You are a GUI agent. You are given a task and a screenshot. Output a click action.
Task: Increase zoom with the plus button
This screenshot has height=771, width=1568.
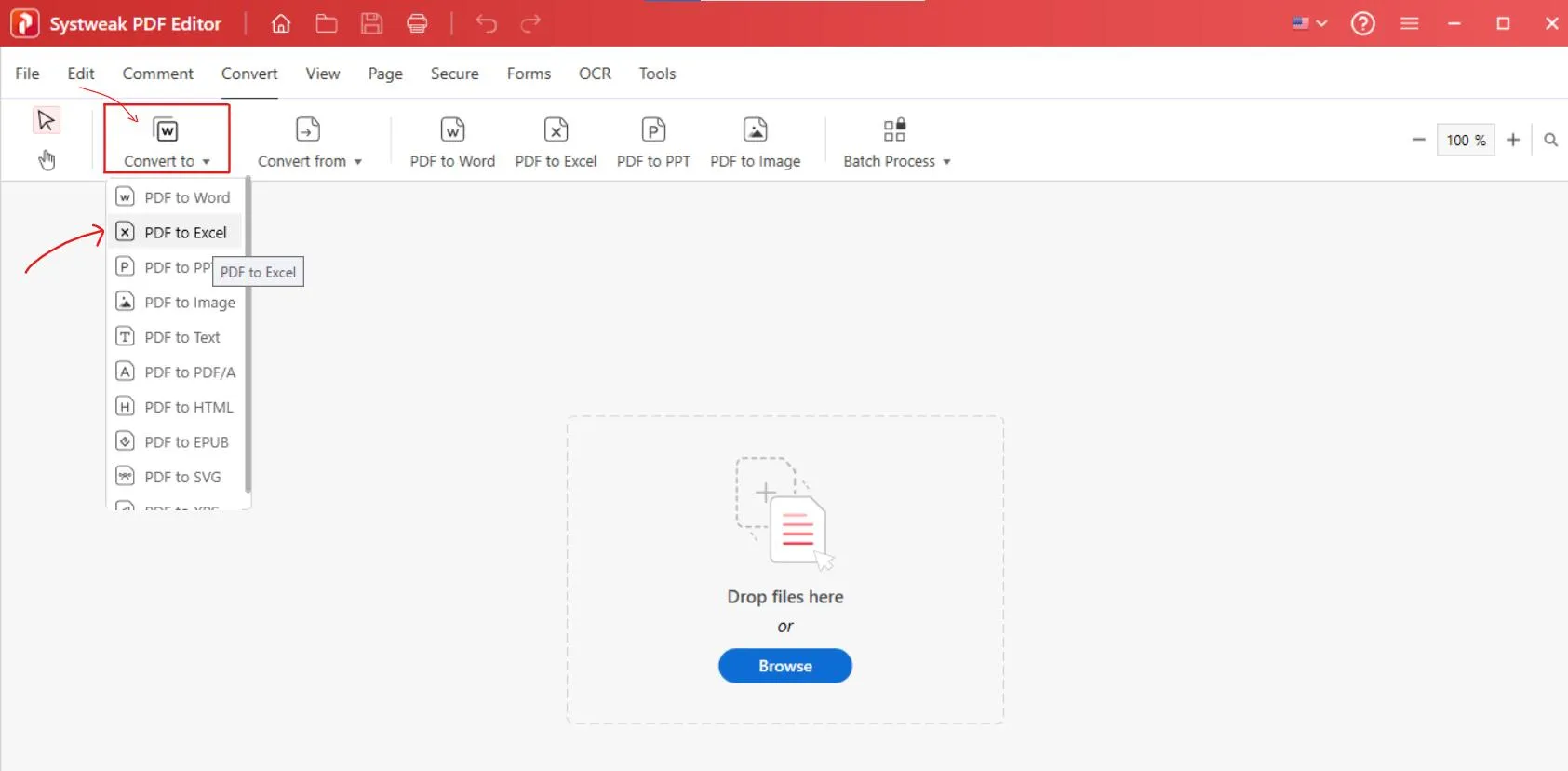tap(1512, 140)
